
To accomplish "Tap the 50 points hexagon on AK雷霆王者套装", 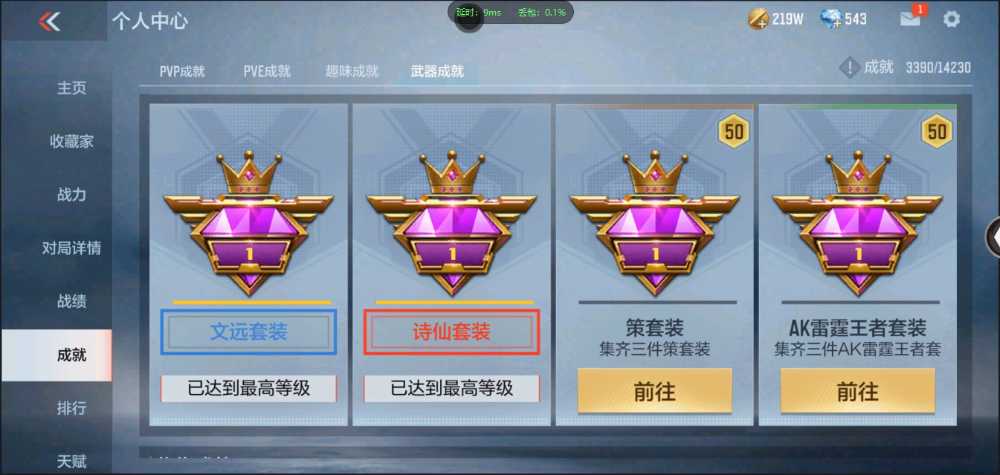I will [936, 131].
